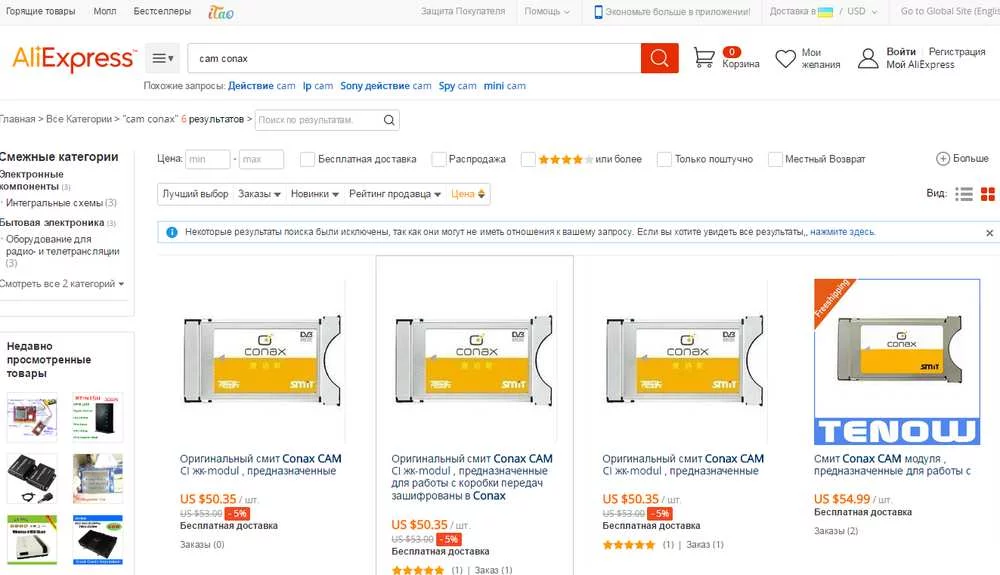
Task: Open the TENOW Conax module thumbnail
Action: pos(896,361)
